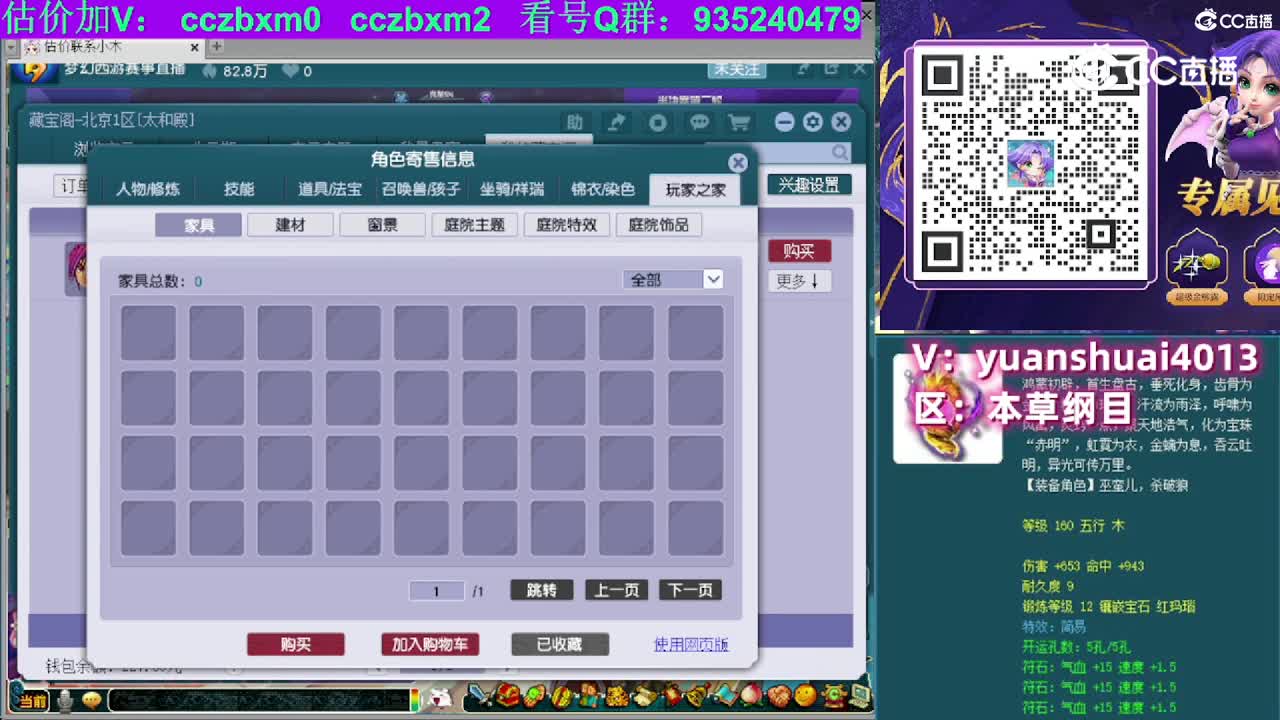1280x720 pixels.
Task: Click the white pet face icon in game bar
Action: click(441, 698)
